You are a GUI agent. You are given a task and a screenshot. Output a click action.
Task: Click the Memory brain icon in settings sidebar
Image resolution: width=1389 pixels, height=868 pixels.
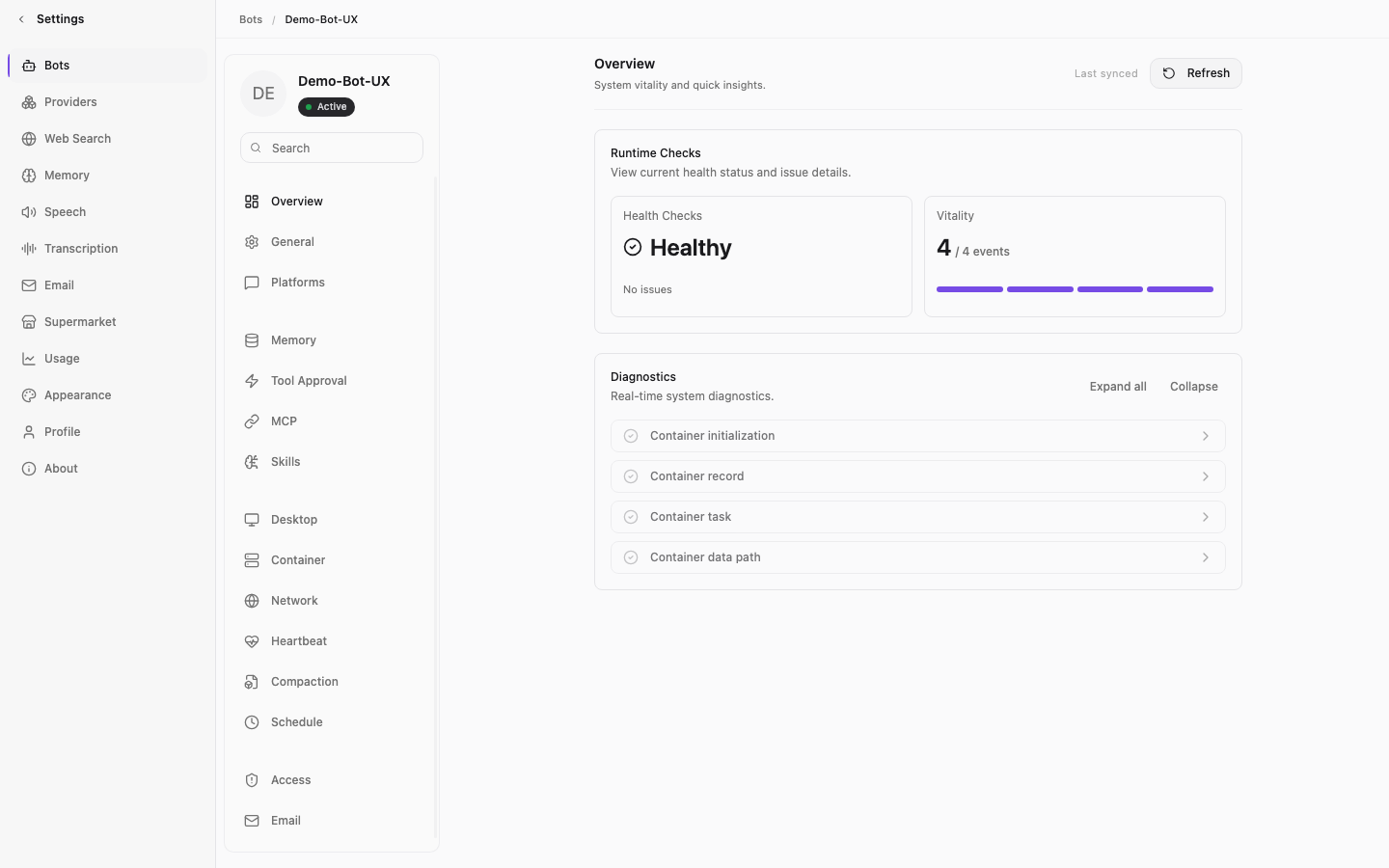29,176
